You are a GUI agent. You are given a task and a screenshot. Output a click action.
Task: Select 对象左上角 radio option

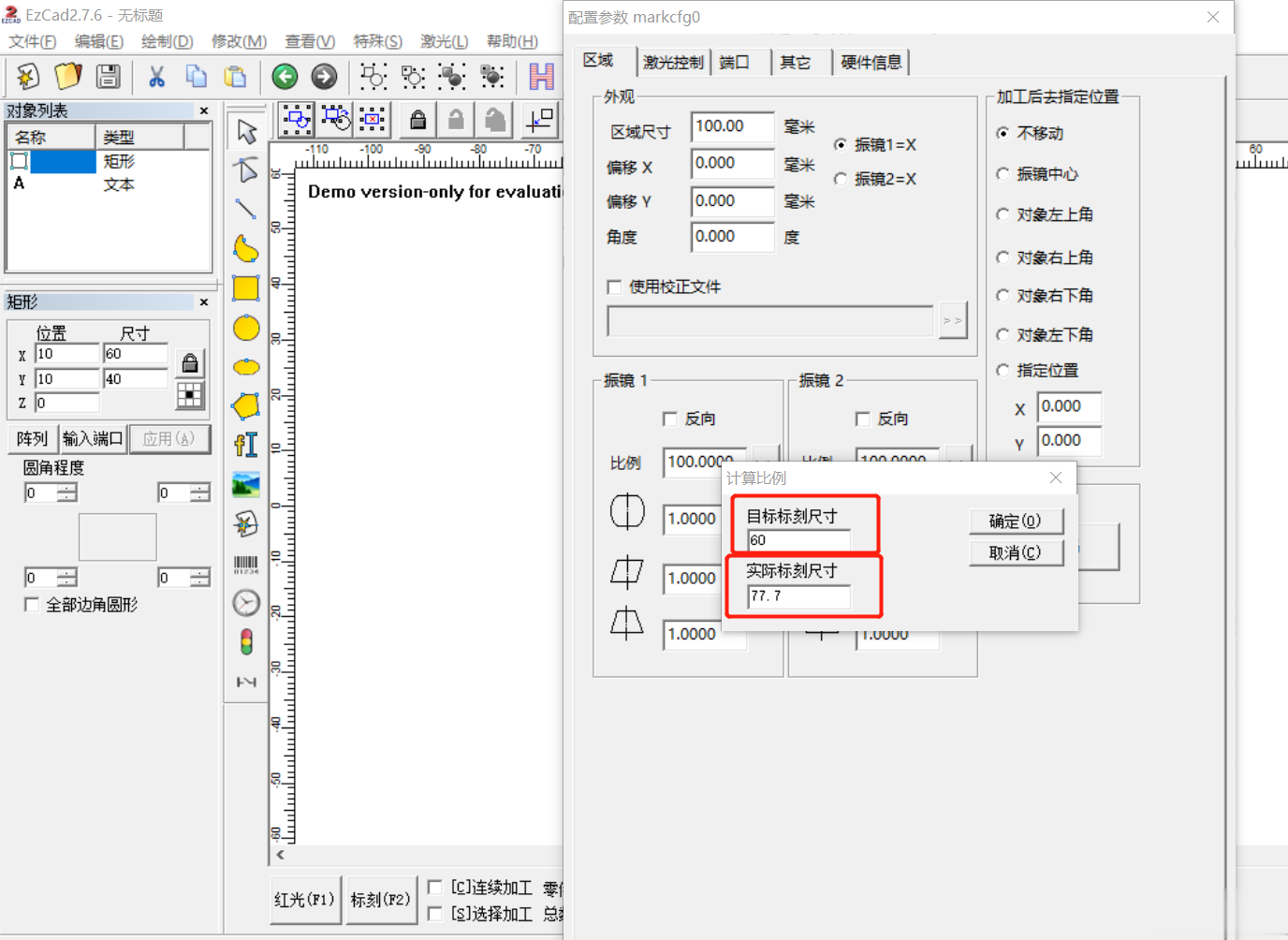click(1003, 215)
